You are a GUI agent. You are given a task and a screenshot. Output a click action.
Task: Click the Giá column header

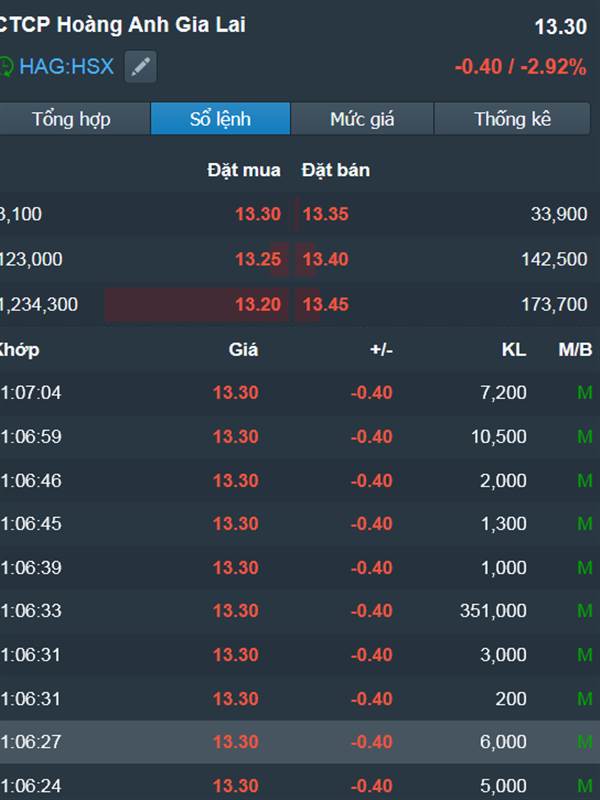pyautogui.click(x=243, y=350)
